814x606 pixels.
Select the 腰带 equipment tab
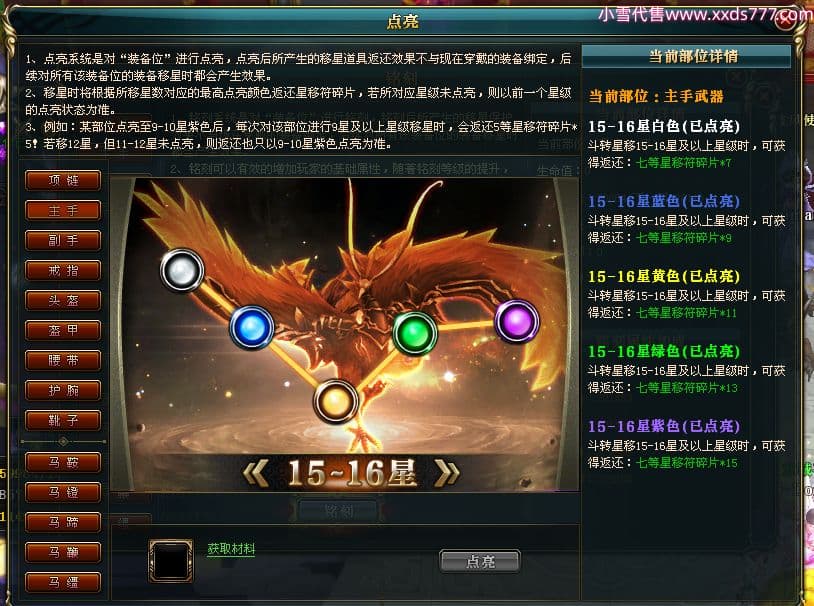(63, 360)
